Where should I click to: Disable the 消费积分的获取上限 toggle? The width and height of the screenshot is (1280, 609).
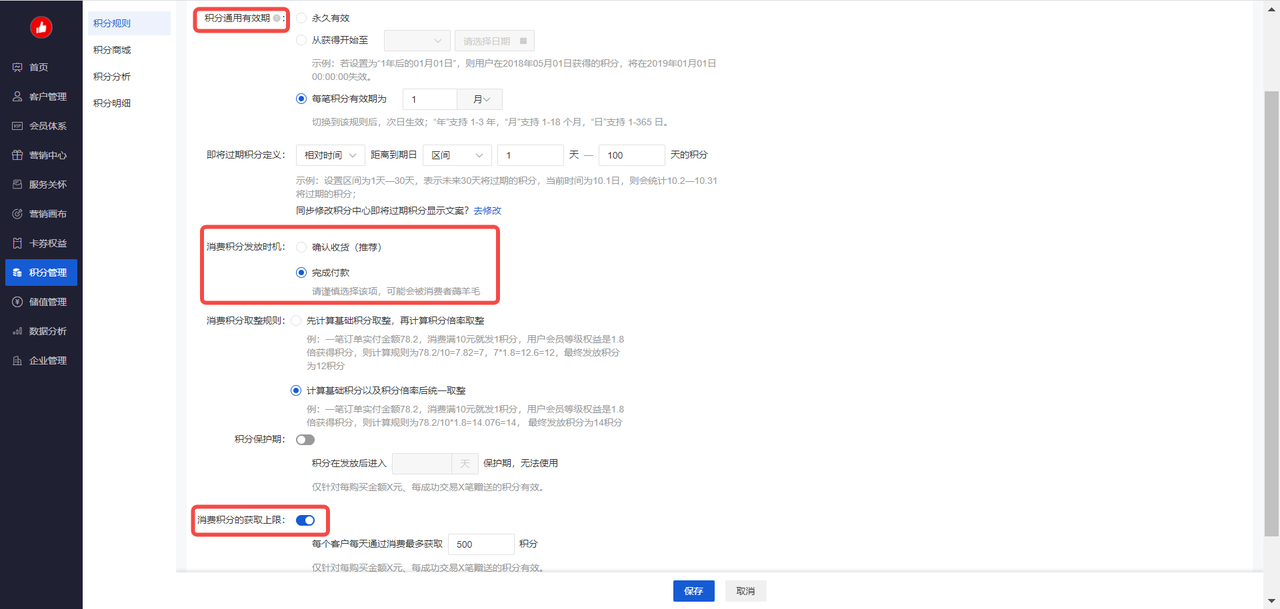tap(305, 520)
